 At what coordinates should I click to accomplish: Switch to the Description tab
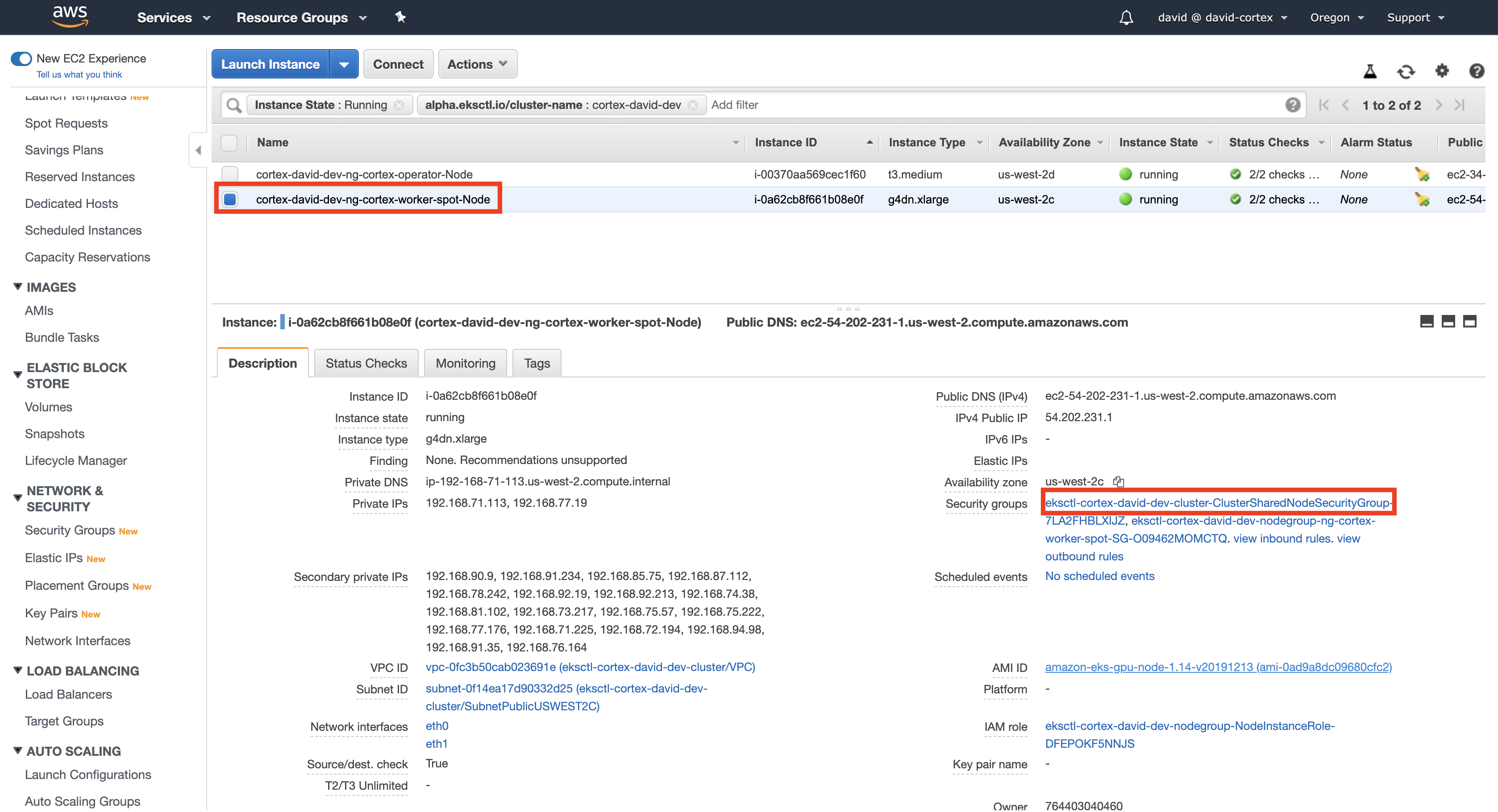click(263, 363)
